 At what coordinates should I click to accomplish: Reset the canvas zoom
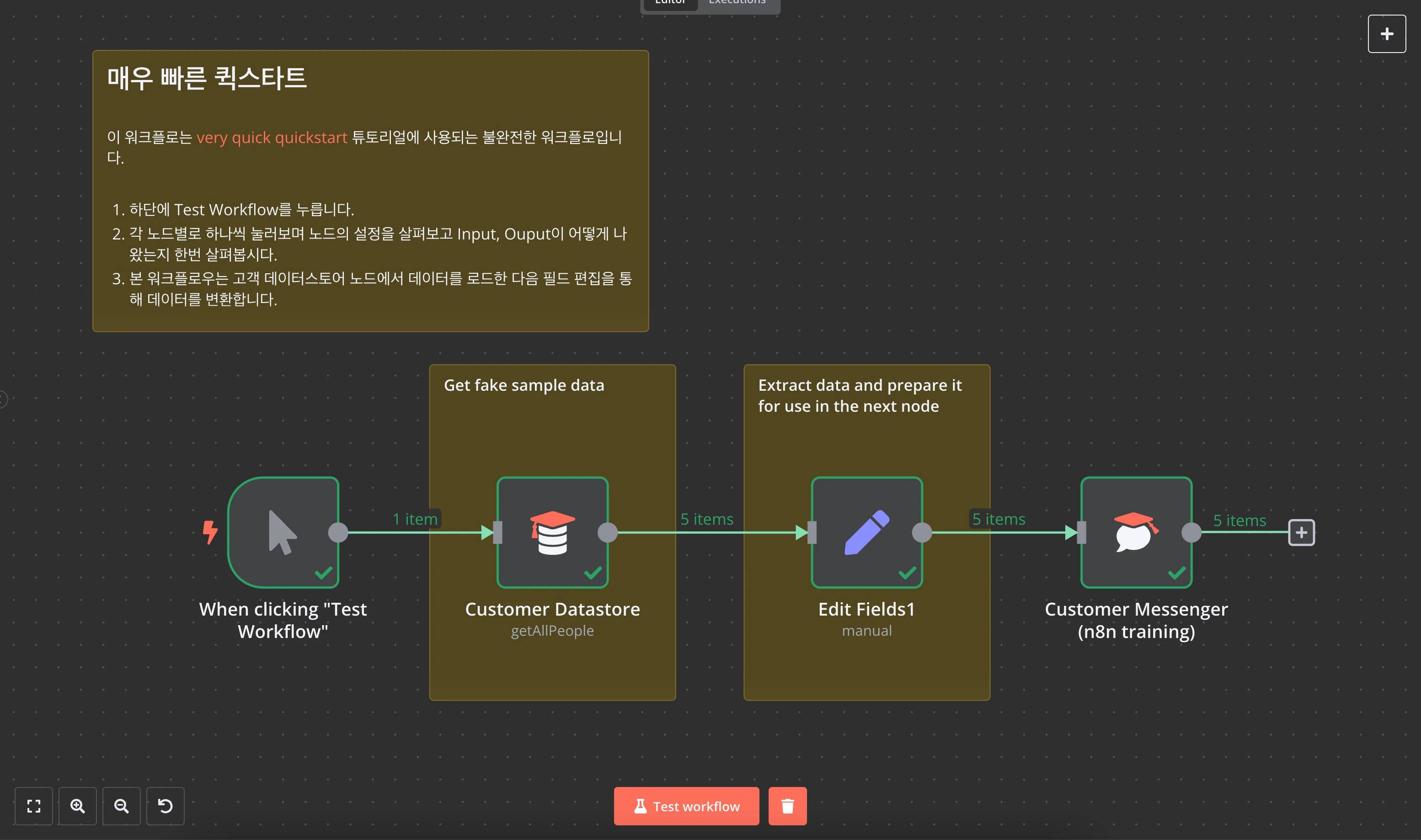point(166,805)
